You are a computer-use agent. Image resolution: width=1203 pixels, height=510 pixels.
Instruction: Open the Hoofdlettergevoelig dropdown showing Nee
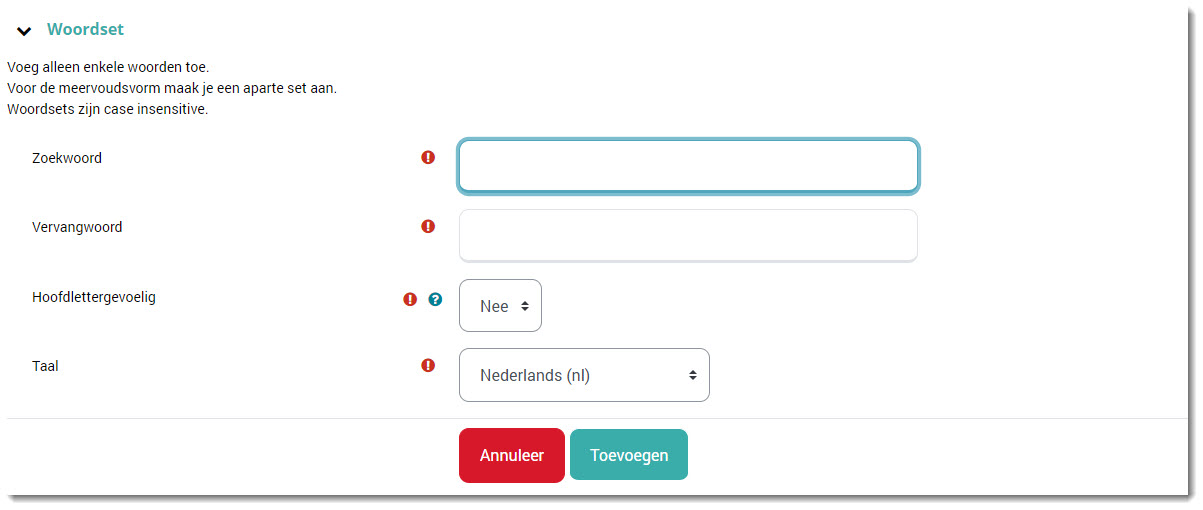click(x=500, y=306)
